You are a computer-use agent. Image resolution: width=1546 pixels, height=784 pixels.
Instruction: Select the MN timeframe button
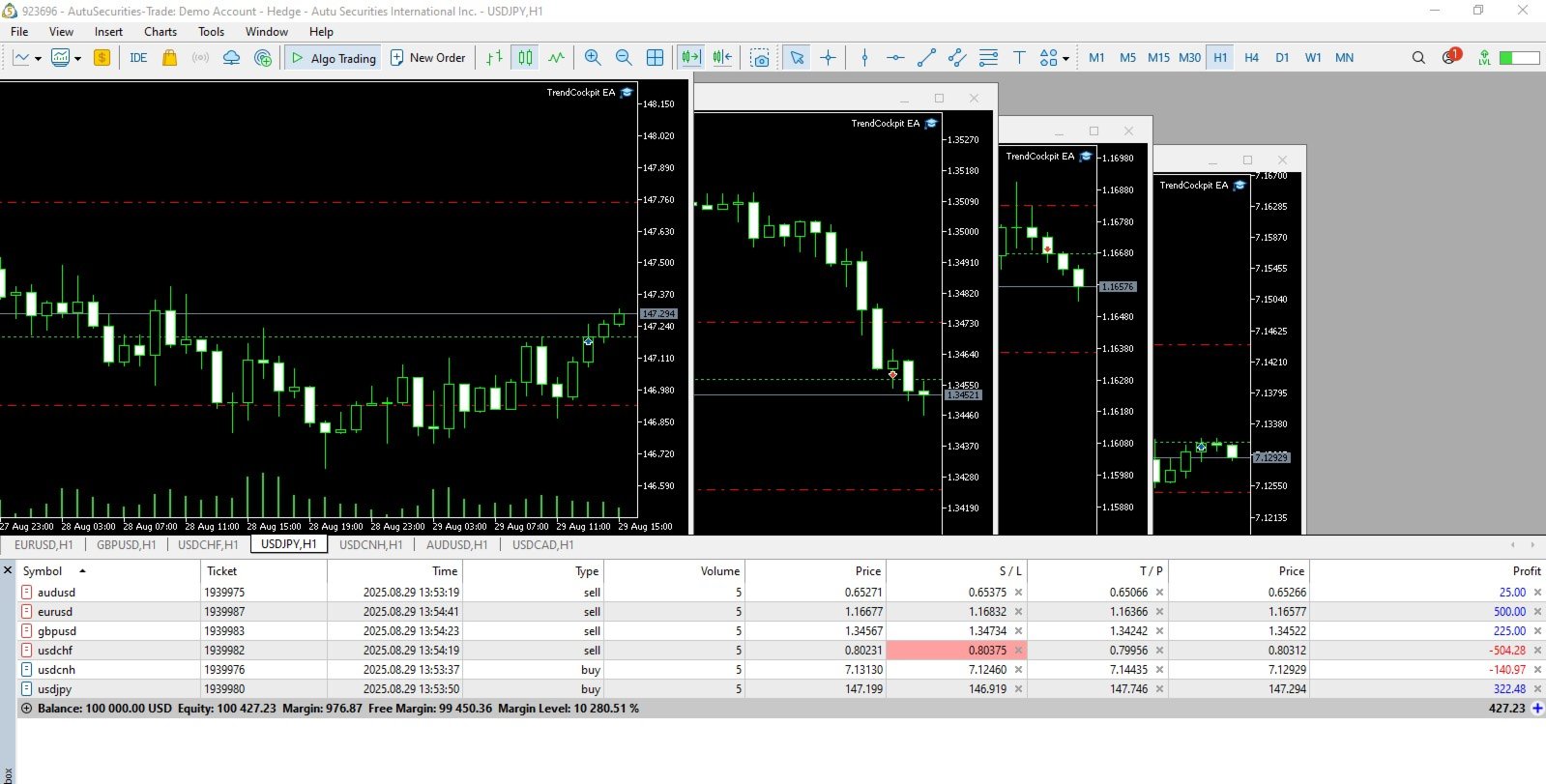pyautogui.click(x=1344, y=58)
